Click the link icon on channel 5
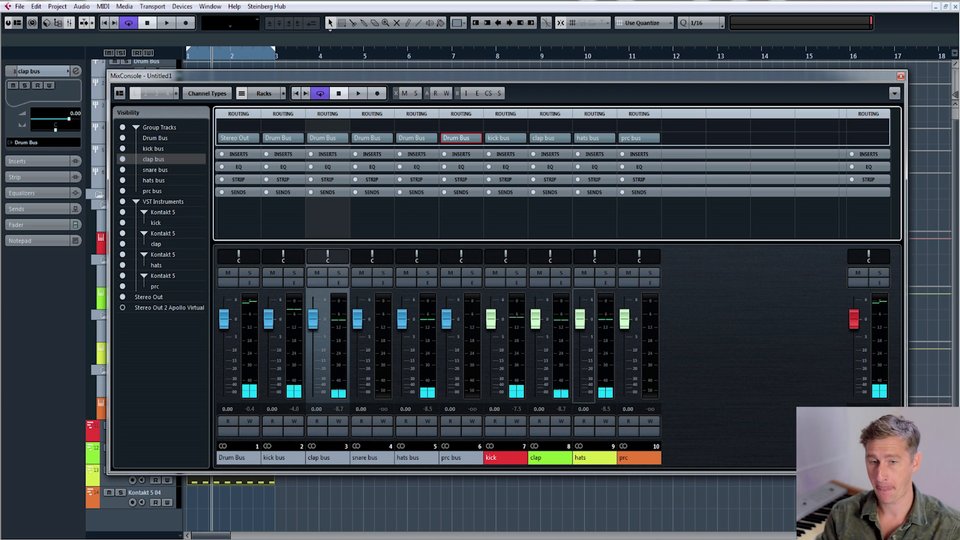 click(401, 446)
